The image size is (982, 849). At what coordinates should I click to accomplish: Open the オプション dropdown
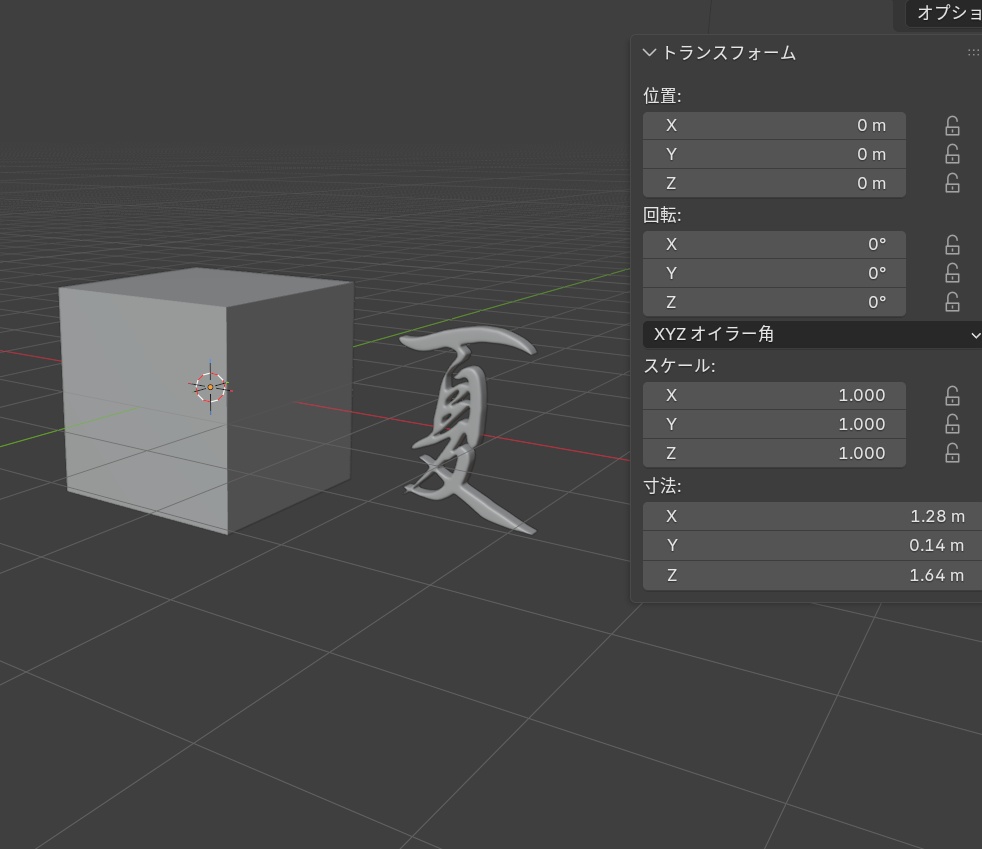click(945, 13)
